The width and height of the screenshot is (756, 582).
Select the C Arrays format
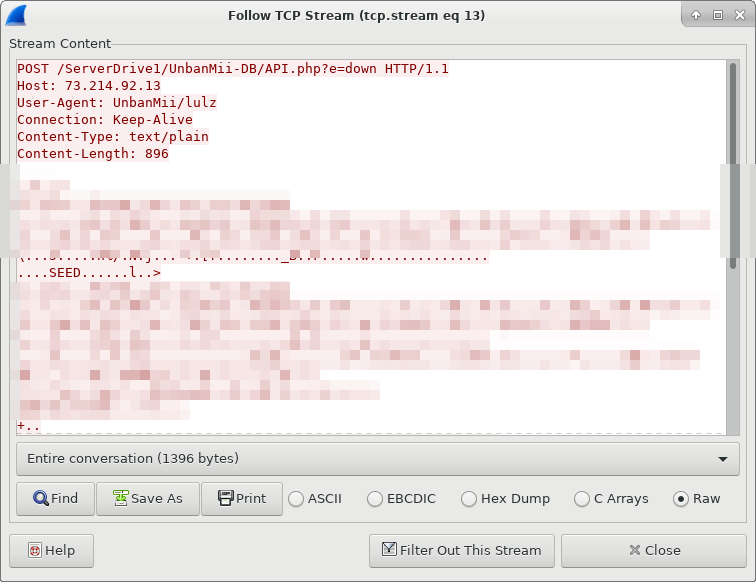point(582,498)
